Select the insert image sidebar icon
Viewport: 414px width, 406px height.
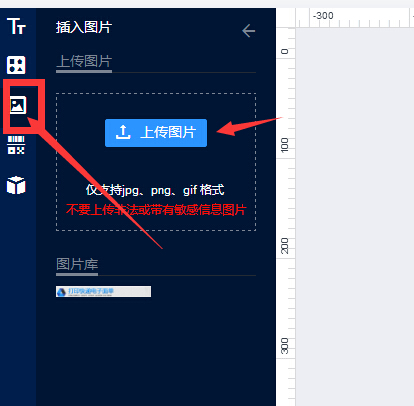pos(18,105)
